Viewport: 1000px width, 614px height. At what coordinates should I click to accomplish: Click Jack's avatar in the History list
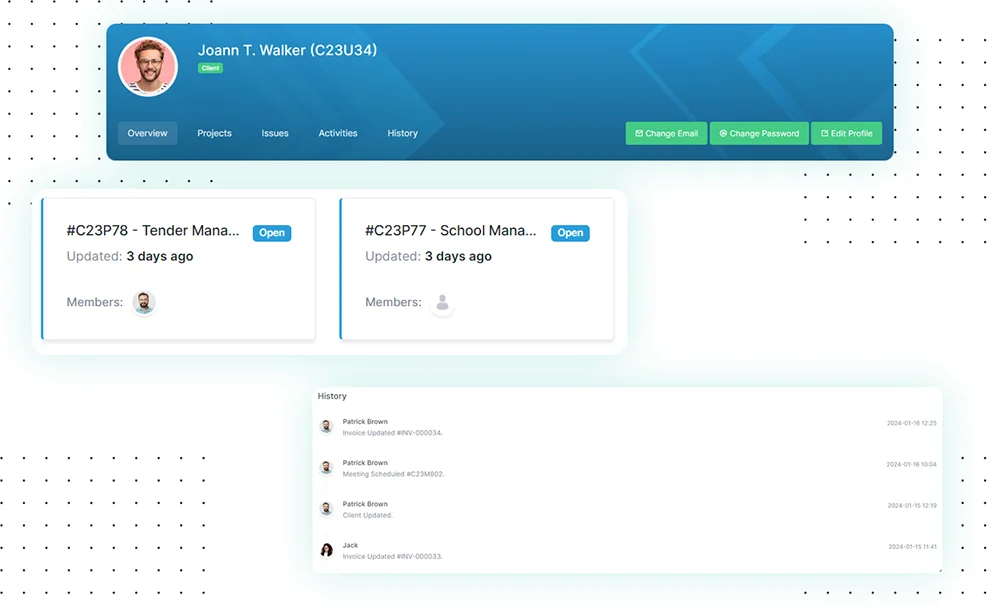(326, 550)
